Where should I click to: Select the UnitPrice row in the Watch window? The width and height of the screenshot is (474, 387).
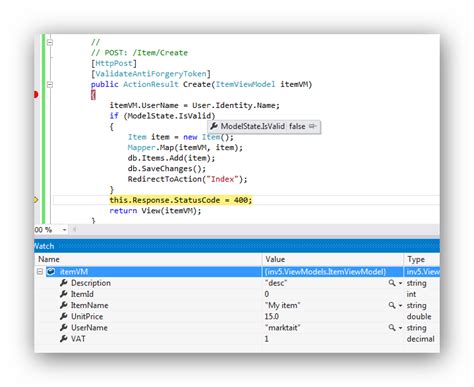237,316
